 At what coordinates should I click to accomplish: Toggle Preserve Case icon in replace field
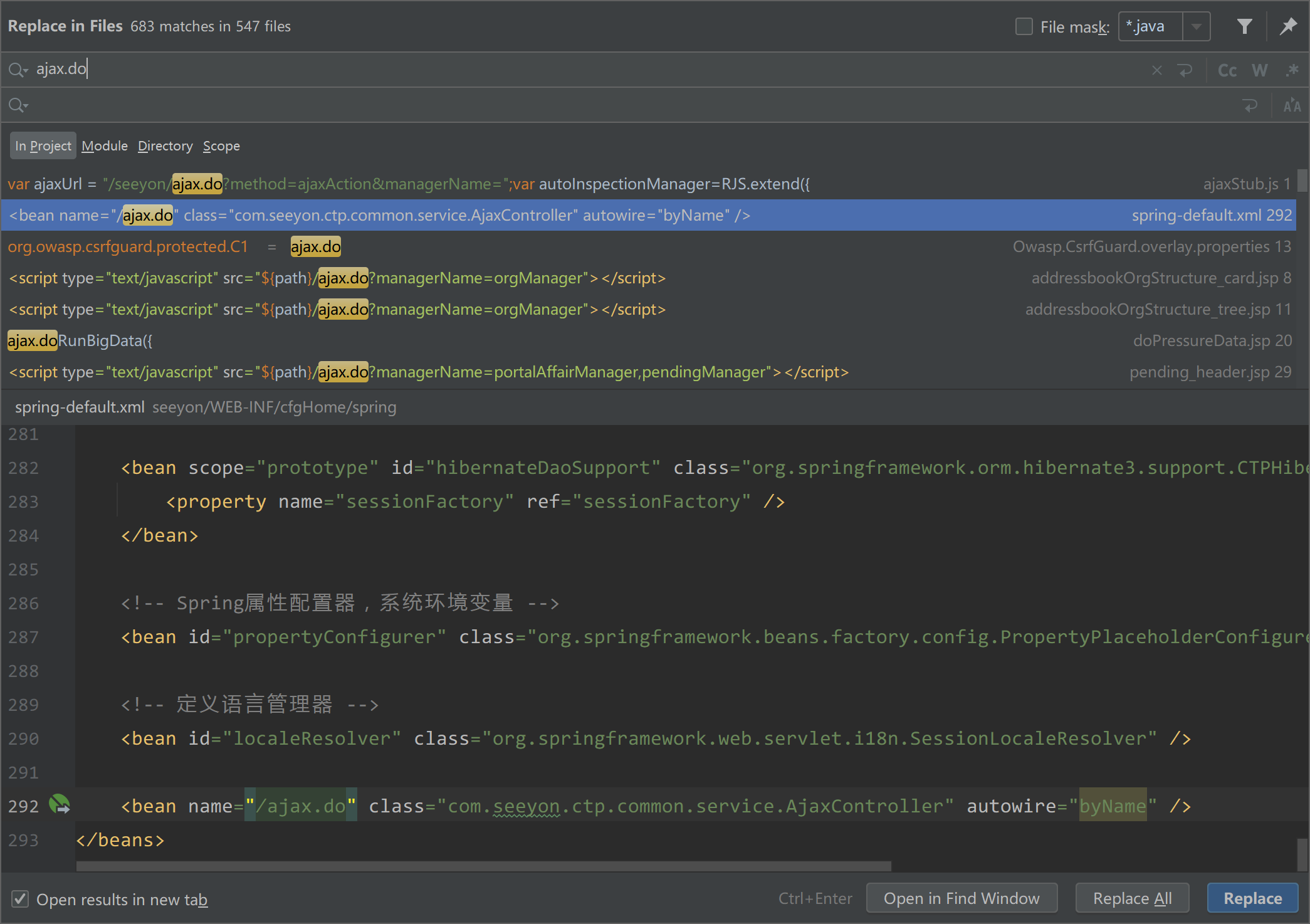click(1291, 105)
